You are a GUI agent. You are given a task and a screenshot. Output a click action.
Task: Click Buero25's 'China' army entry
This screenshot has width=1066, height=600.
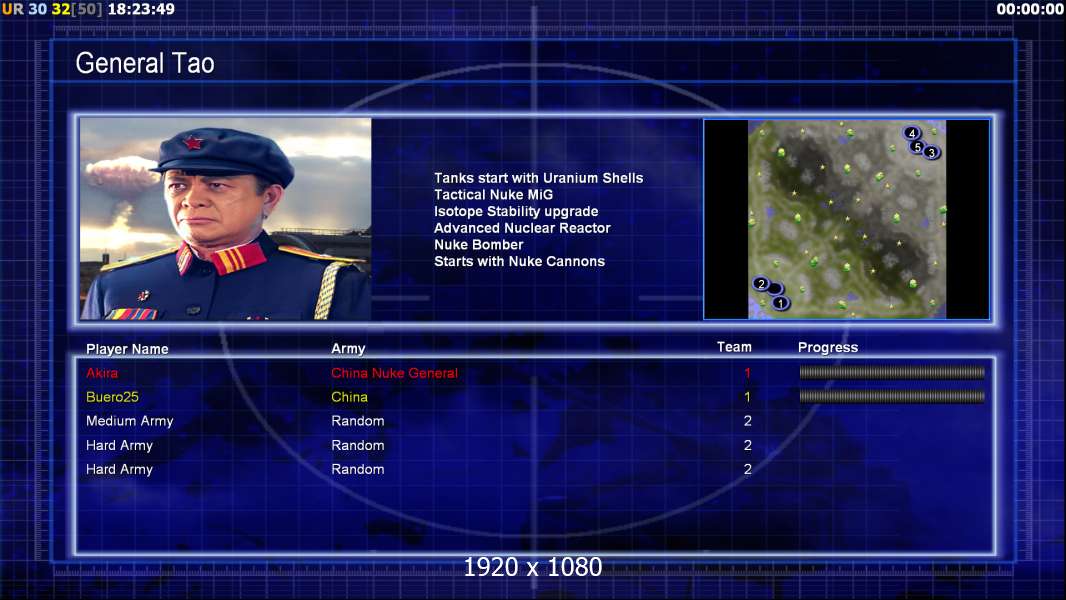point(349,397)
